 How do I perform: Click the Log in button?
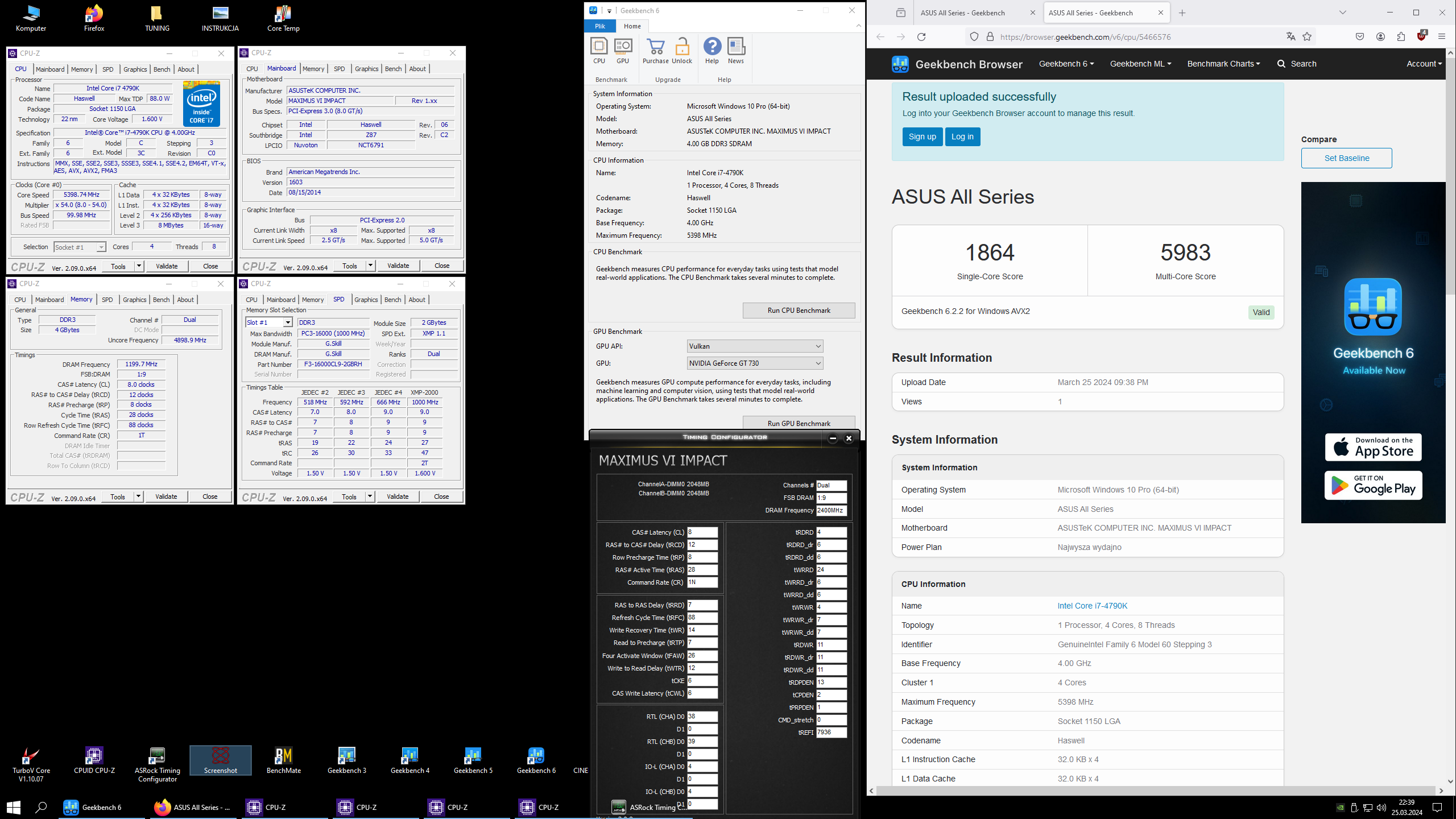tap(962, 136)
